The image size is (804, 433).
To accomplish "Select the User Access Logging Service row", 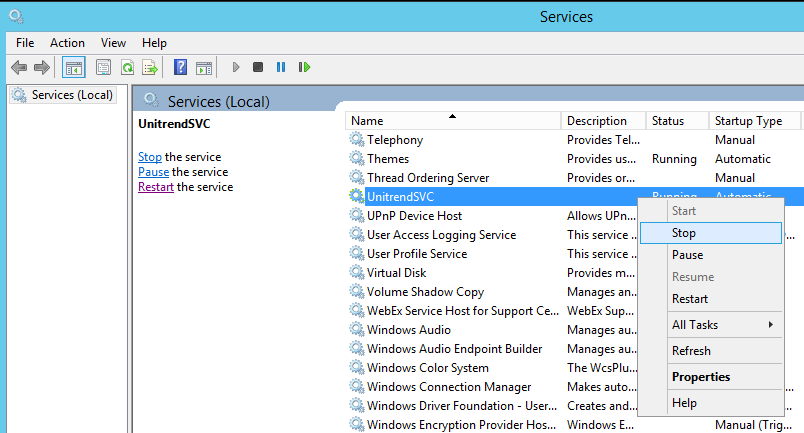I will 491,234.
